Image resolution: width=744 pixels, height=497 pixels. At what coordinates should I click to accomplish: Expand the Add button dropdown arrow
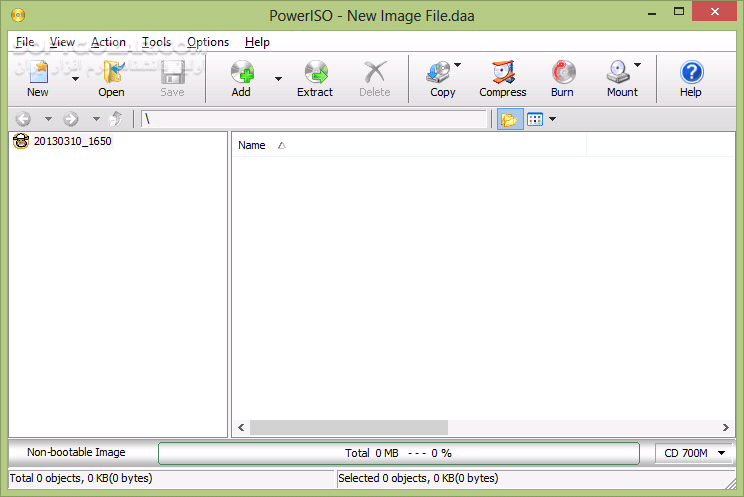tap(279, 79)
